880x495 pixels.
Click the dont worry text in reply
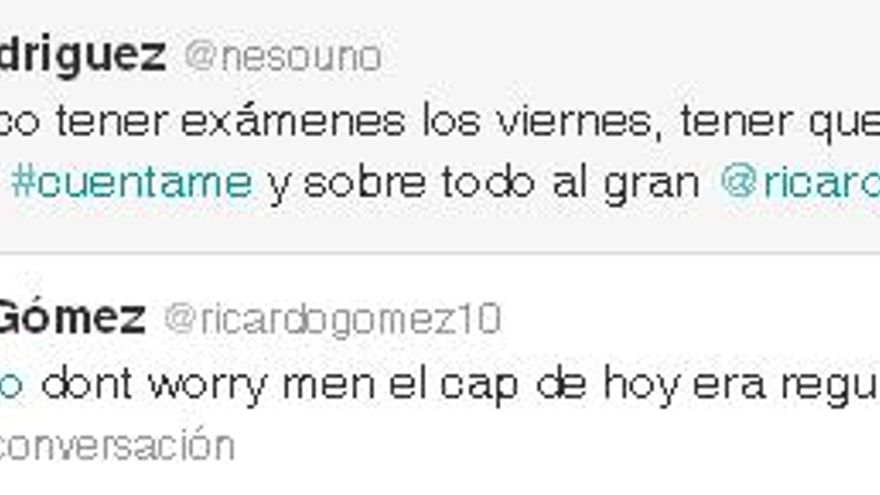[x=154, y=386]
